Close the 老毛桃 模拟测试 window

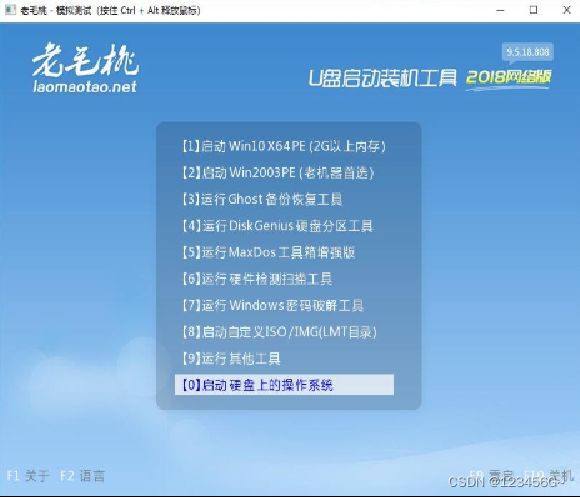tap(567, 10)
